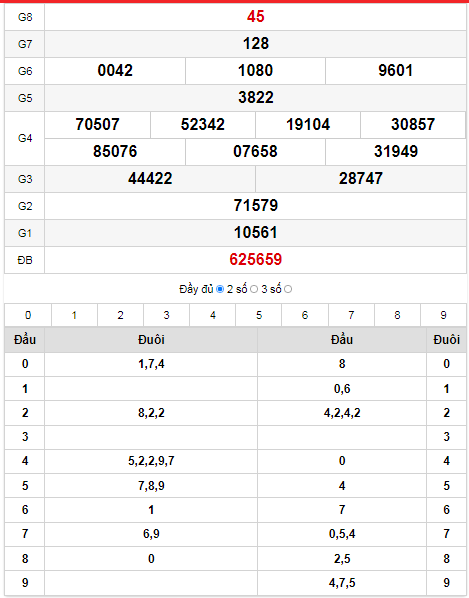Select the "2 số" radio option
This screenshot has width=469, height=598.
click(254, 289)
